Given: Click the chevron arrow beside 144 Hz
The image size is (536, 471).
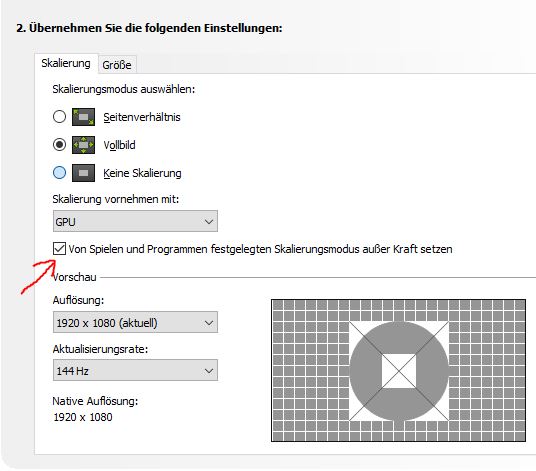Looking at the screenshot, I should (209, 371).
